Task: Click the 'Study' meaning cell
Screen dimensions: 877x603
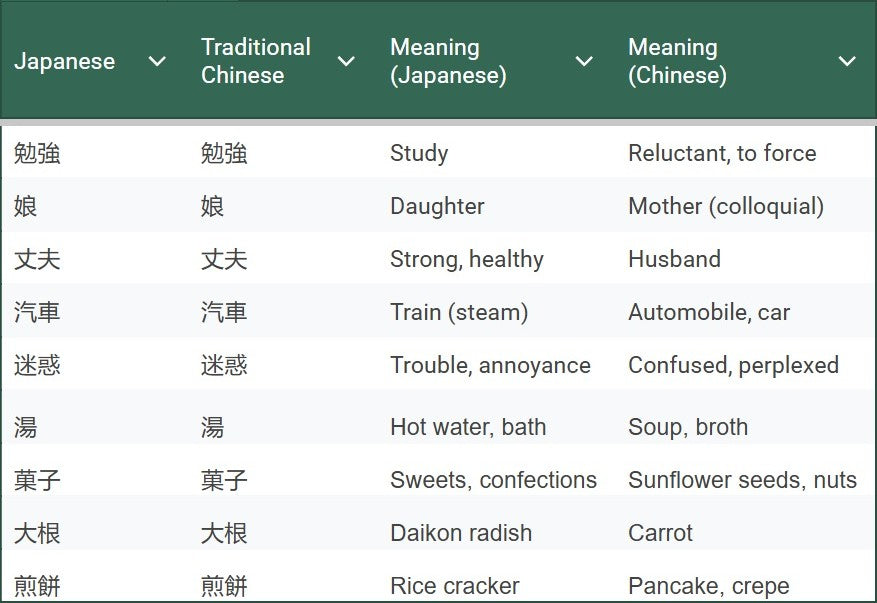Action: pyautogui.click(x=419, y=153)
